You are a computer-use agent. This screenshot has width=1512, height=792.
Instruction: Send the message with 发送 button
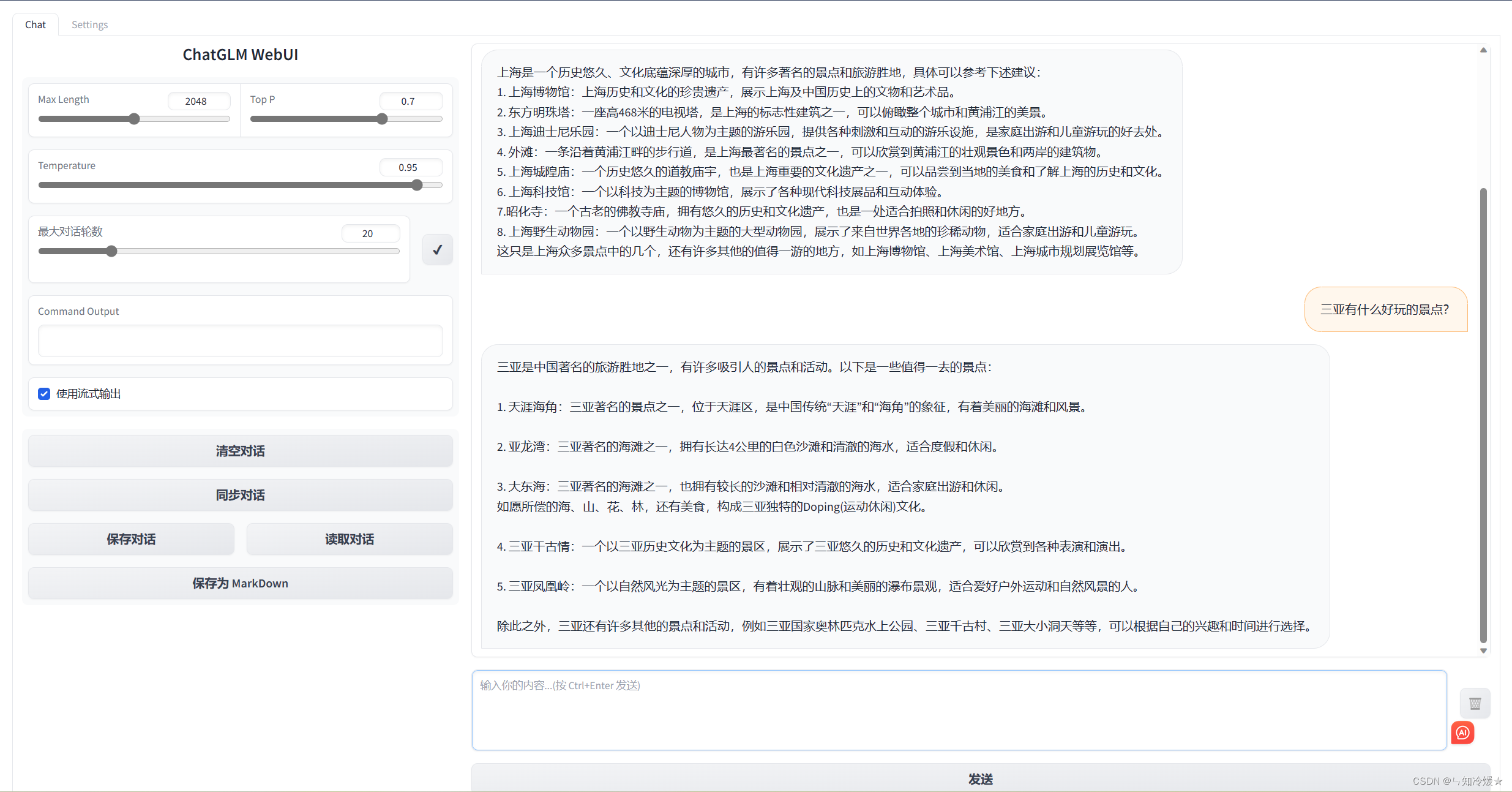pos(980,779)
